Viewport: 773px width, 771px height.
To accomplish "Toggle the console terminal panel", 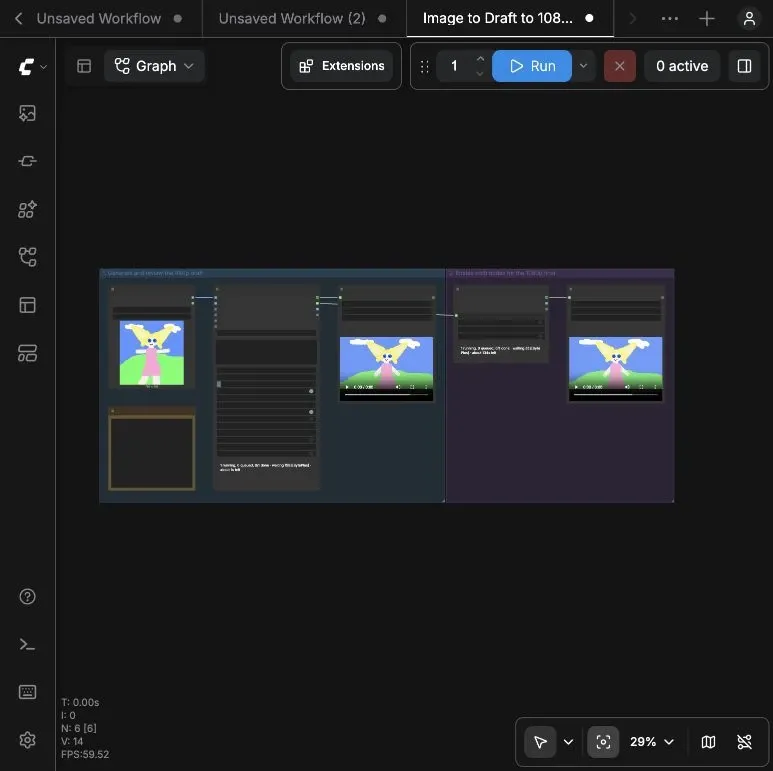I will click(x=28, y=644).
